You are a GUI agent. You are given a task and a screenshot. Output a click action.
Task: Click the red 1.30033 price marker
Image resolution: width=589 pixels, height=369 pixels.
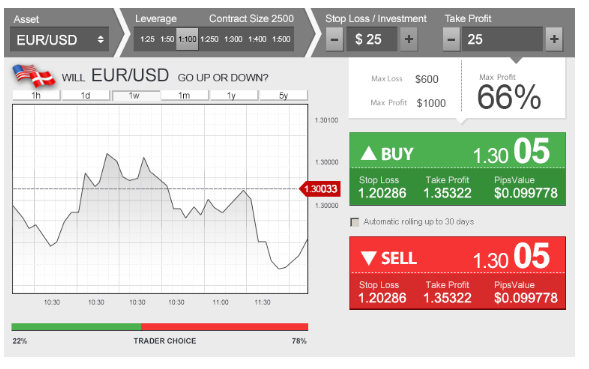pos(320,189)
